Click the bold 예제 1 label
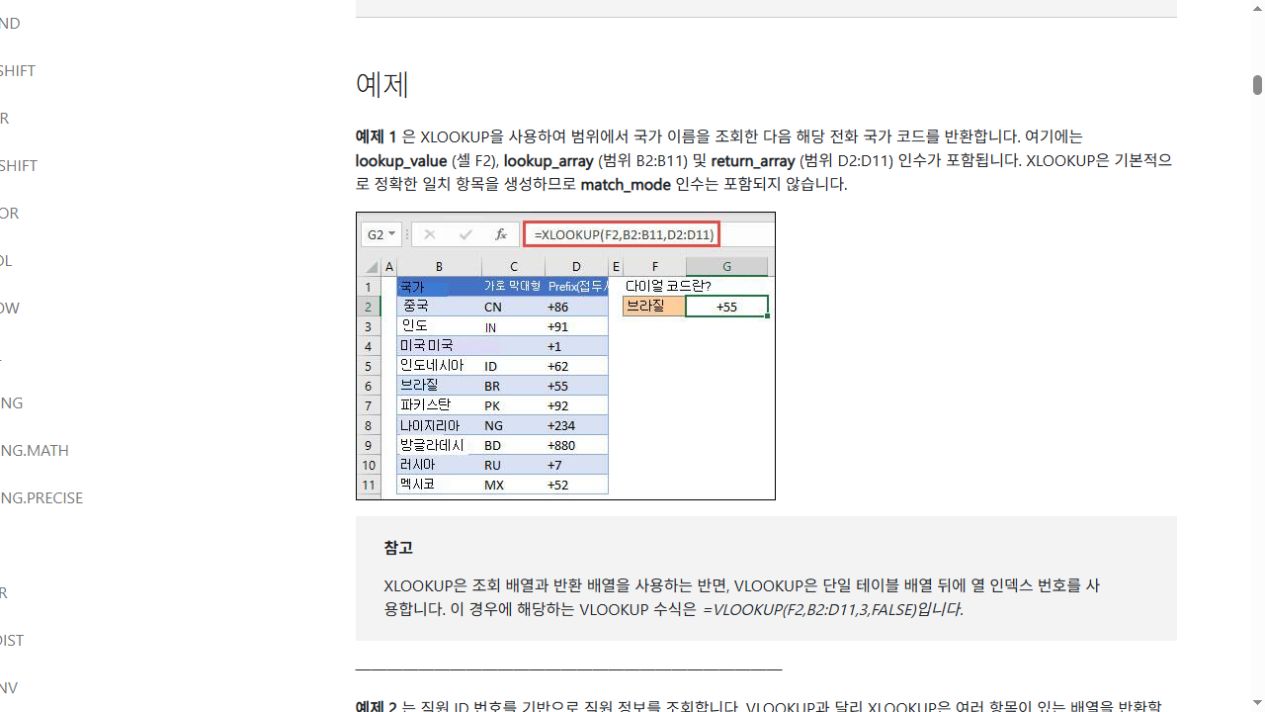Image resolution: width=1265 pixels, height=712 pixels. click(376, 136)
